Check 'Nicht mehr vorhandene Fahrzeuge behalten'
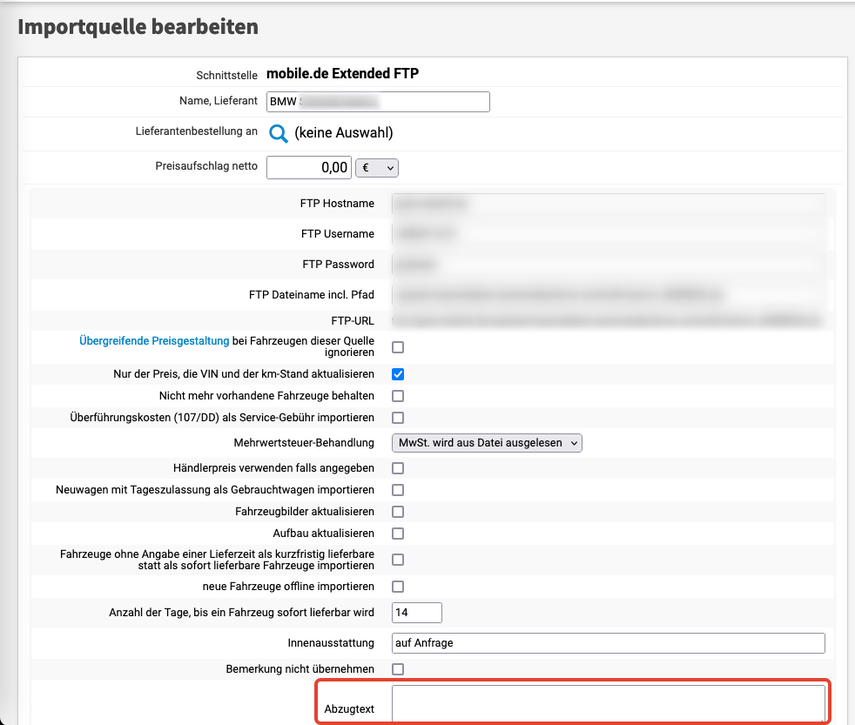Screen dimensions: 855x725 397,395
